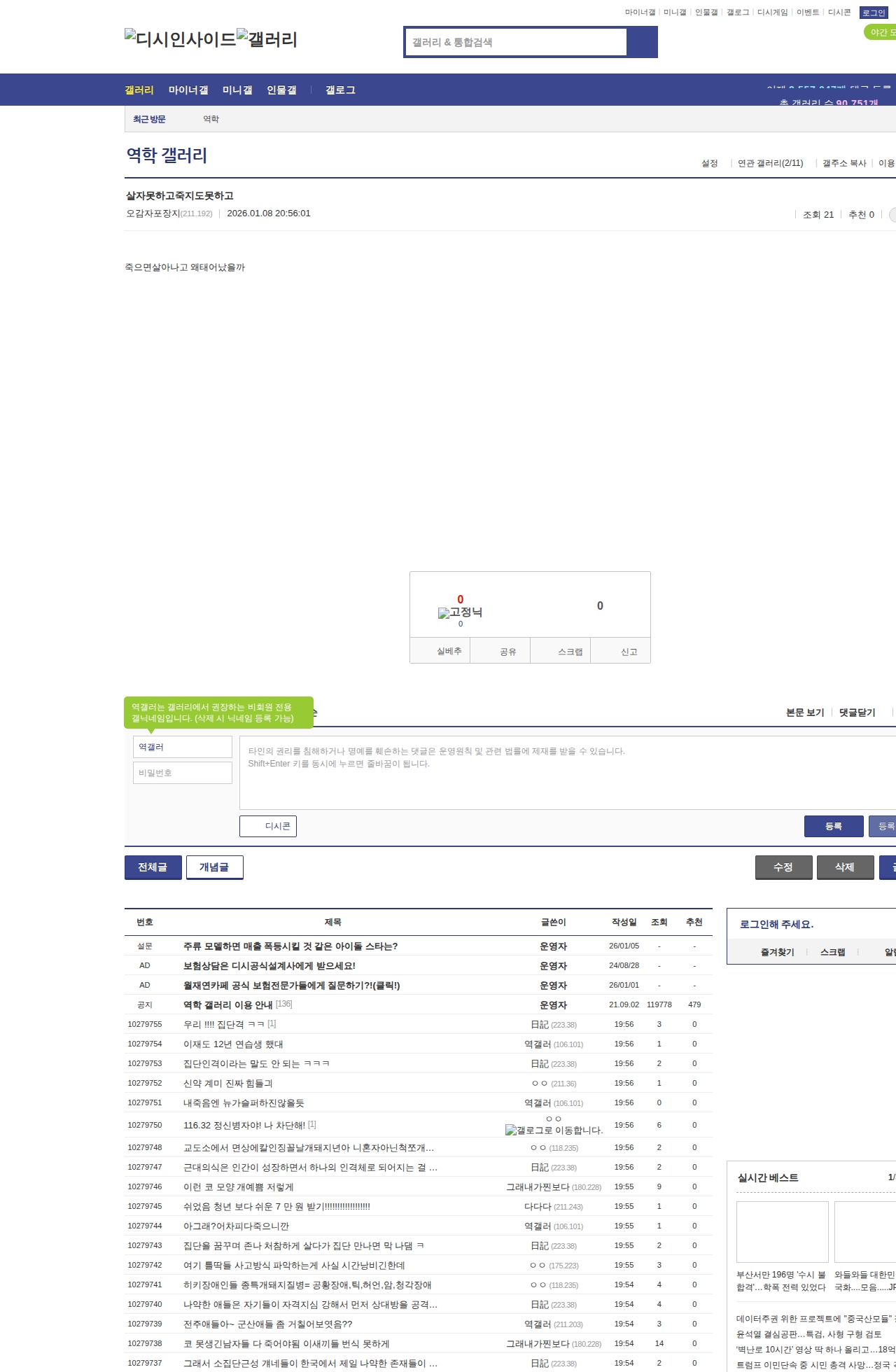Click the 갤로그 icon in row 10279750

553,1130
